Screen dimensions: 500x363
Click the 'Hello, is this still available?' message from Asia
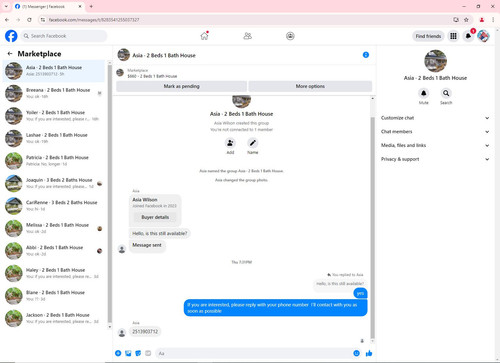(x=160, y=233)
